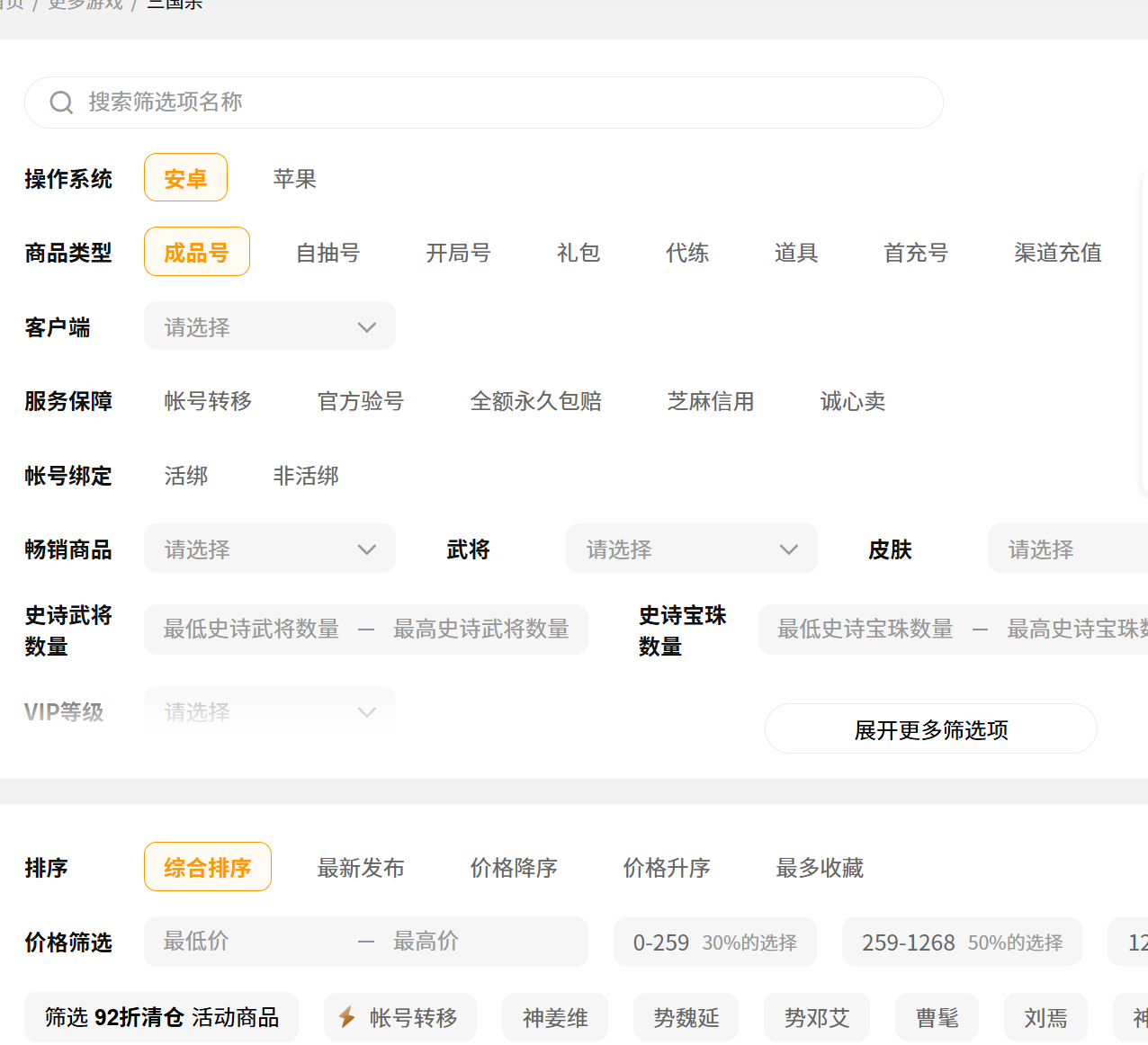This screenshot has width=1148, height=1045.
Task: Toggle the 活绑 account binding filter
Action: [x=186, y=476]
